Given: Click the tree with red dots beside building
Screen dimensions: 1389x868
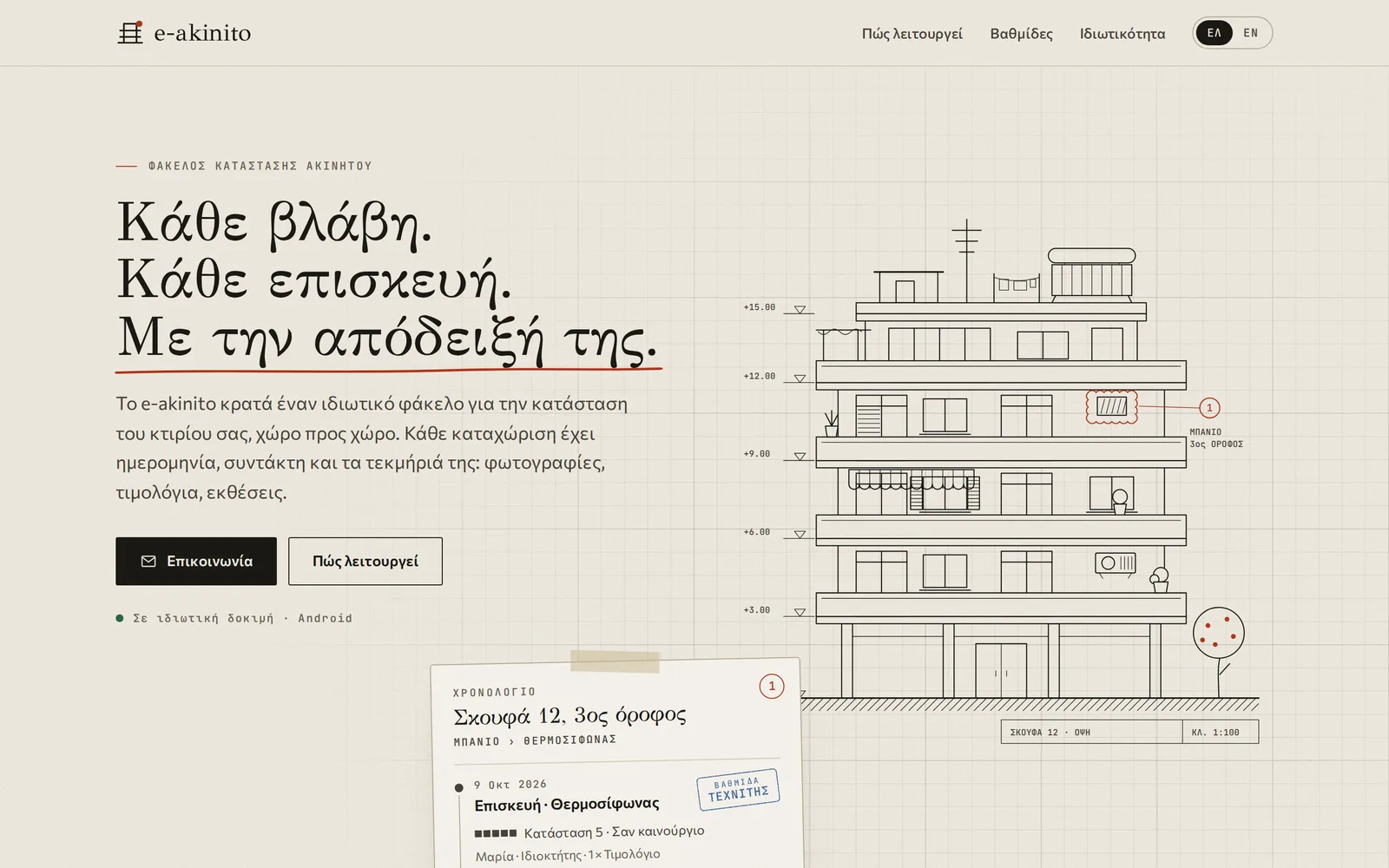Looking at the screenshot, I should tap(1218, 651).
